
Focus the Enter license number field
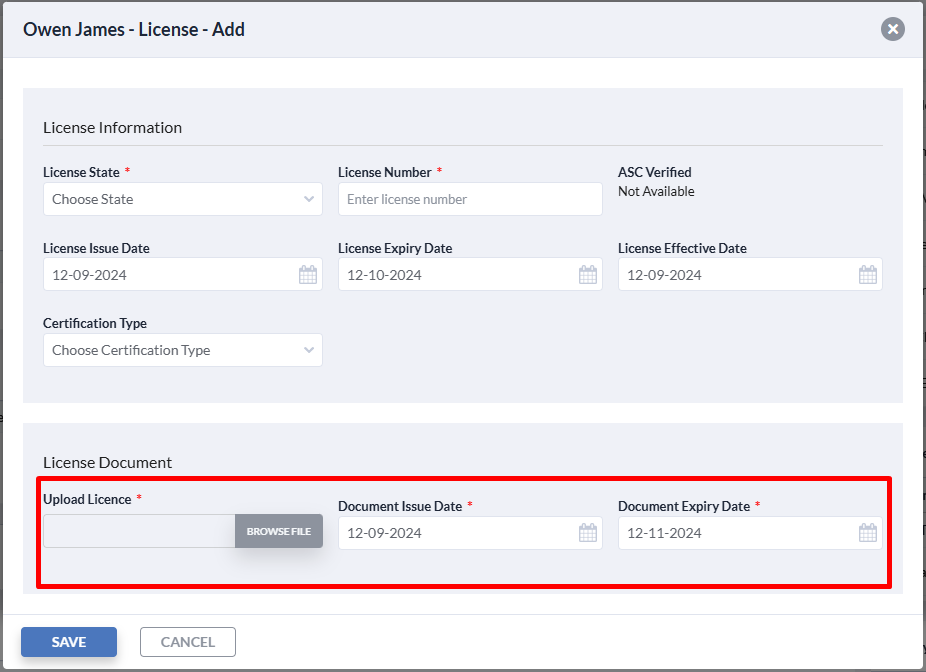pos(470,199)
